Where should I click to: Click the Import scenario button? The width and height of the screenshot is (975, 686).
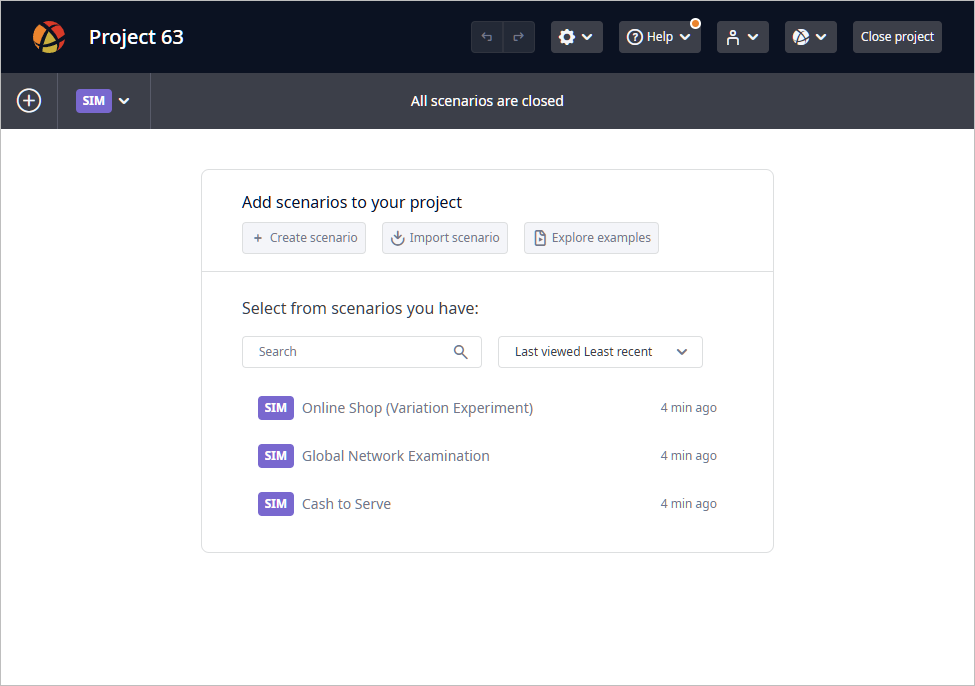coord(445,238)
